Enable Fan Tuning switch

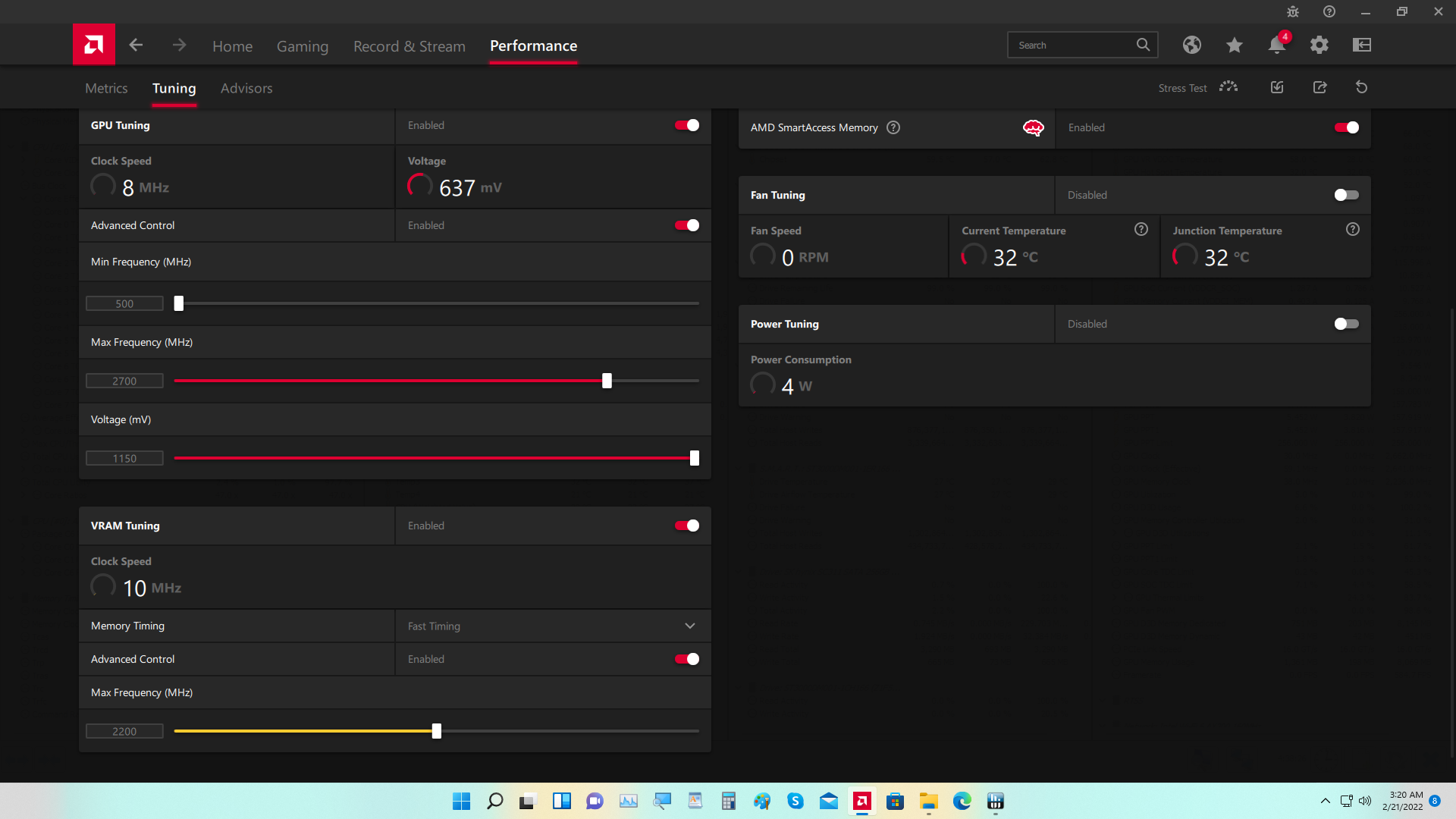coord(1347,195)
